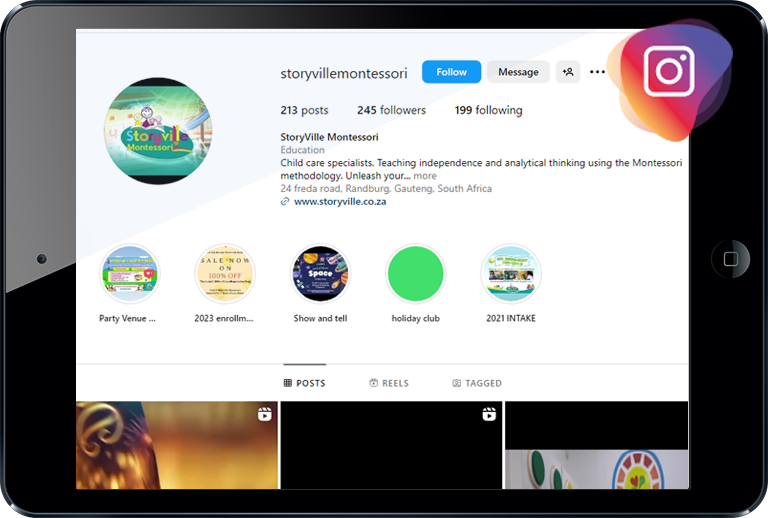Switch to the Reels tab

(x=389, y=383)
